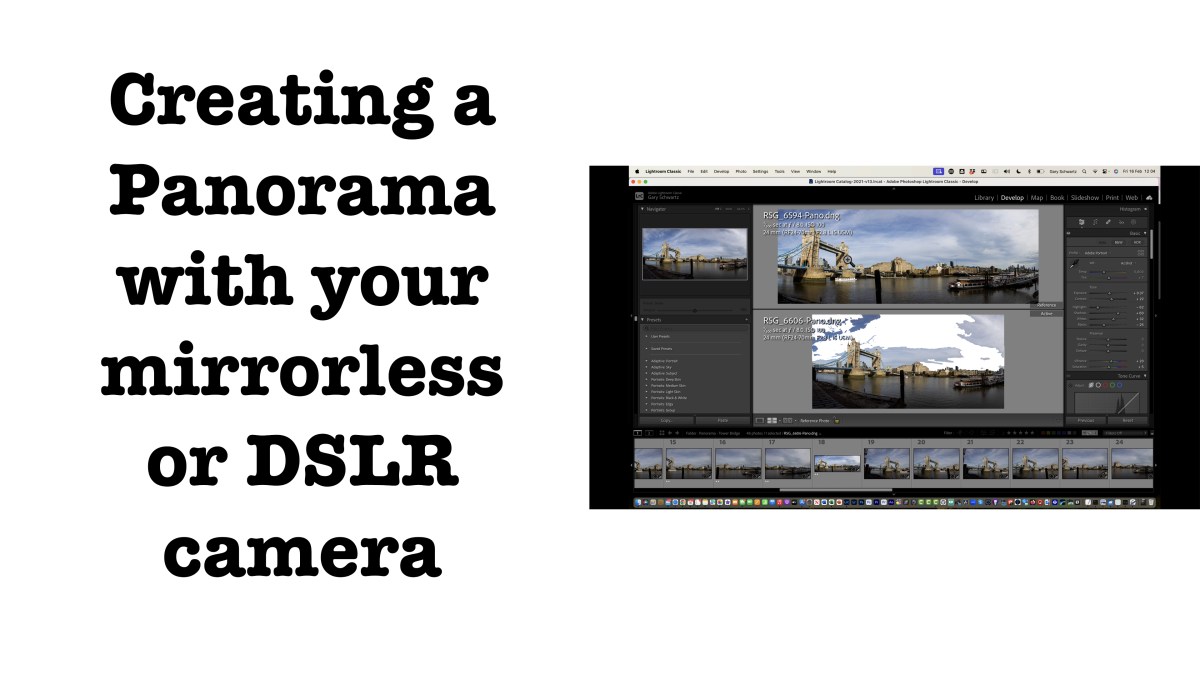
Task: Select the Red Eye Correction tool
Action: 1107,221
